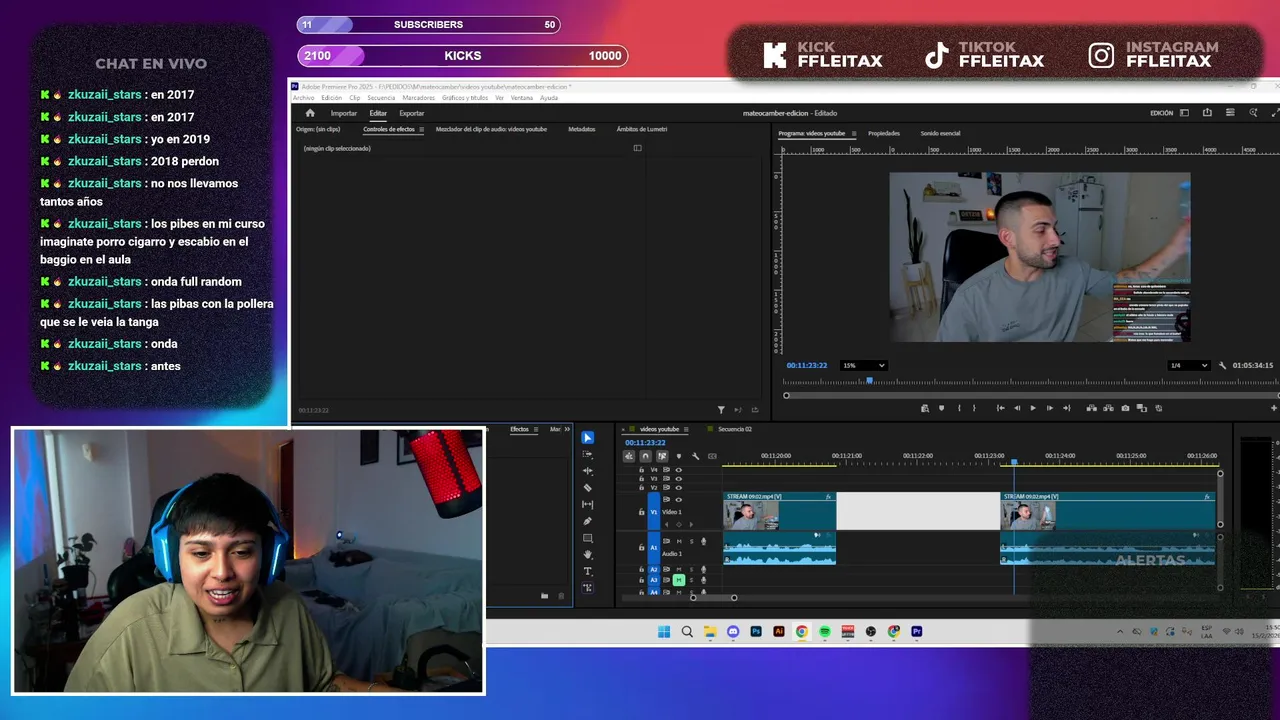Open the Marcadores menu
The image size is (1280, 720).
point(419,98)
